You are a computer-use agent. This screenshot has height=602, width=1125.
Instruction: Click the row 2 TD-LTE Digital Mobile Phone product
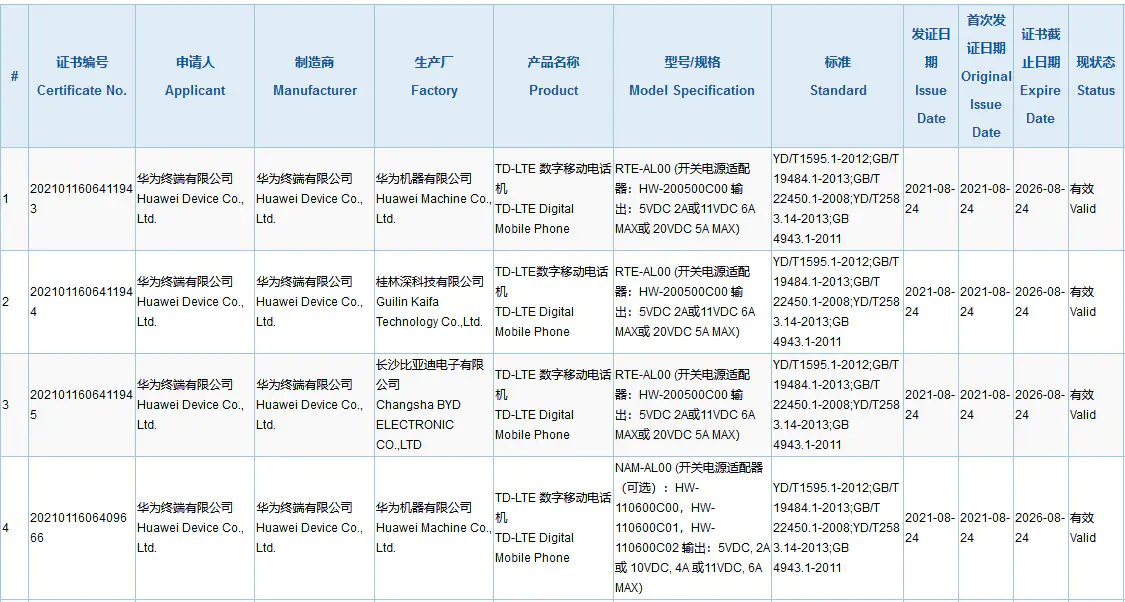(x=553, y=302)
